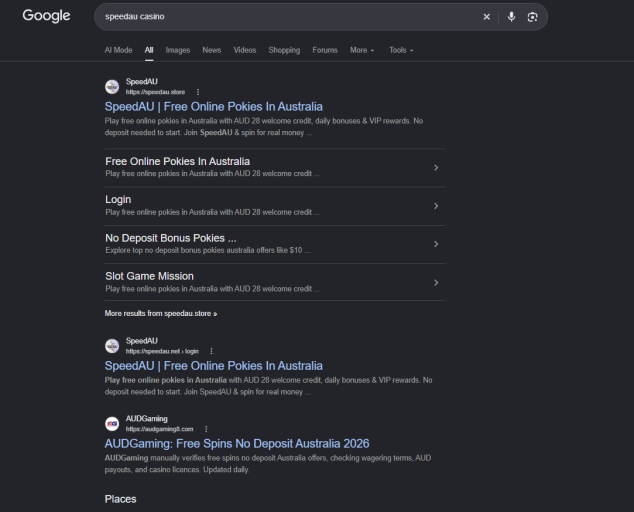Expand the Slot Game Mission chevron
The height and width of the screenshot is (512, 634).
coord(436,283)
